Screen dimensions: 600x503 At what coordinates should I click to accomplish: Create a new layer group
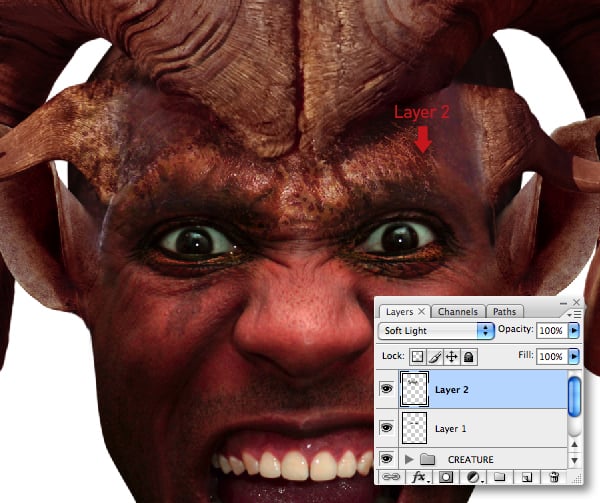(498, 476)
